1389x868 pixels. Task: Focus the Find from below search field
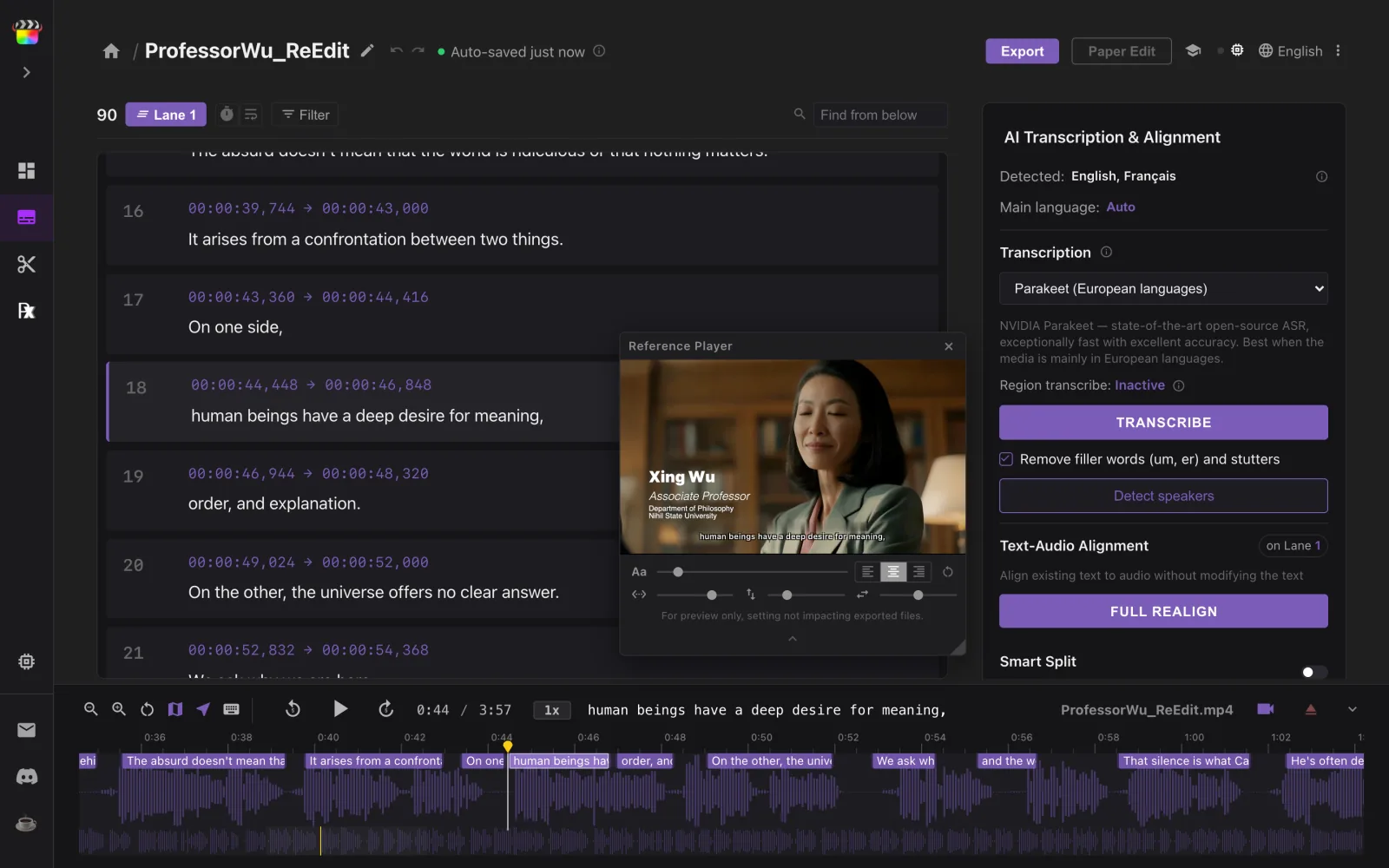point(879,115)
